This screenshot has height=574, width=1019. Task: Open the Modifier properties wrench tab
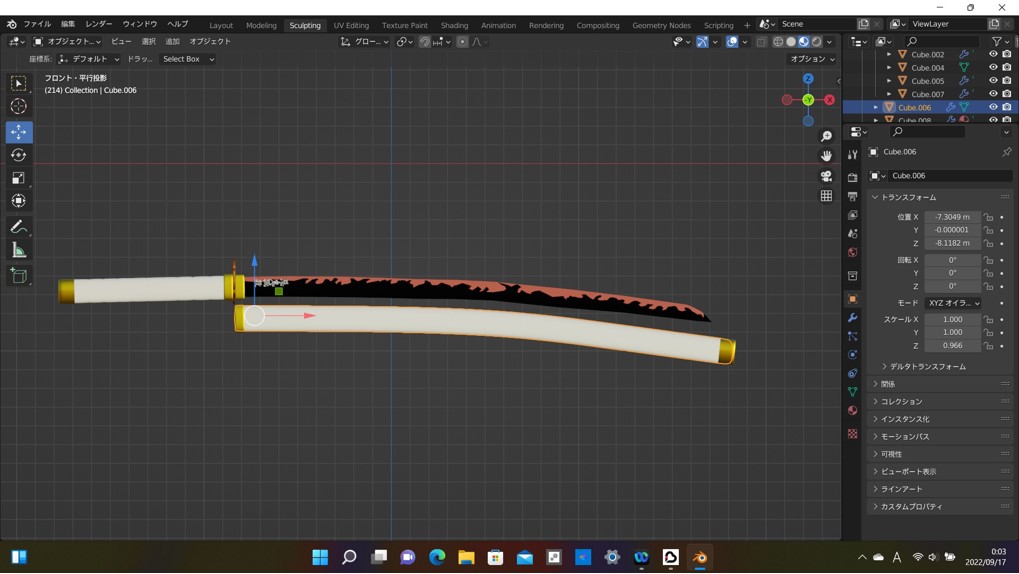(853, 318)
